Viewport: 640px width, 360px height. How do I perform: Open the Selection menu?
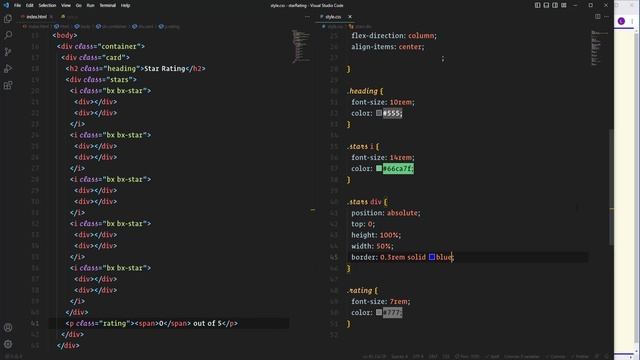47,5
